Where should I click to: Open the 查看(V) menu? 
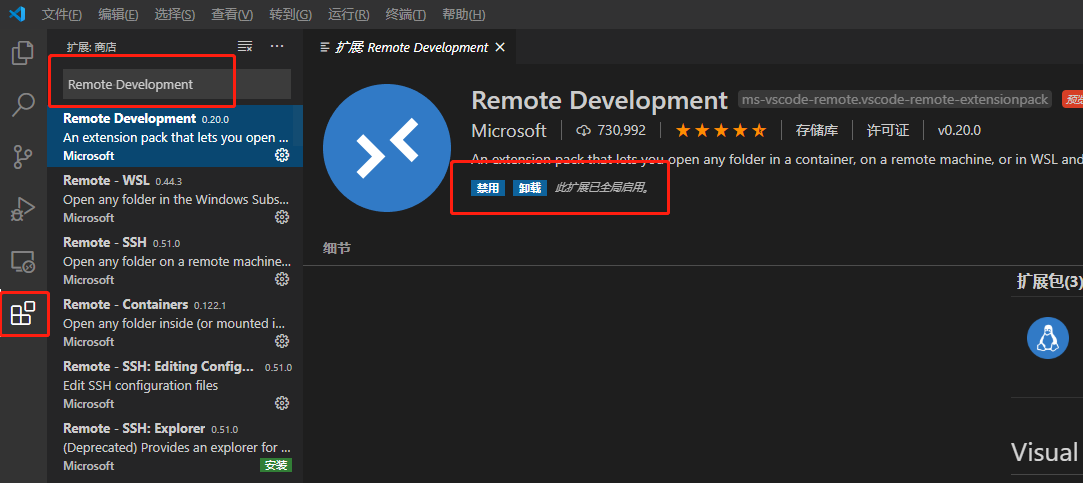232,15
